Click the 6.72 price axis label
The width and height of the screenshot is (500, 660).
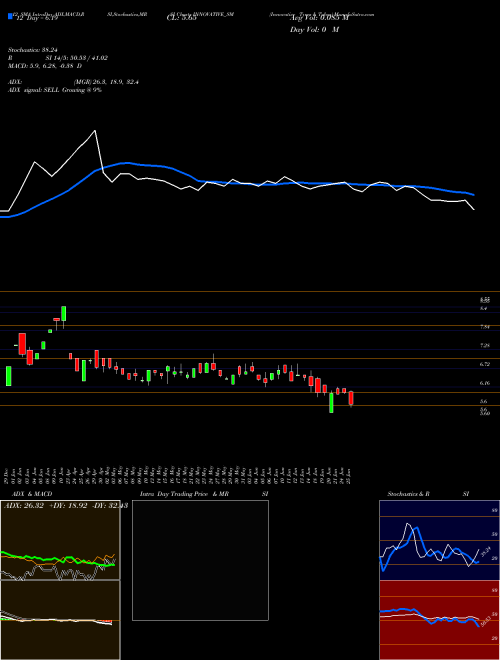coord(484,364)
